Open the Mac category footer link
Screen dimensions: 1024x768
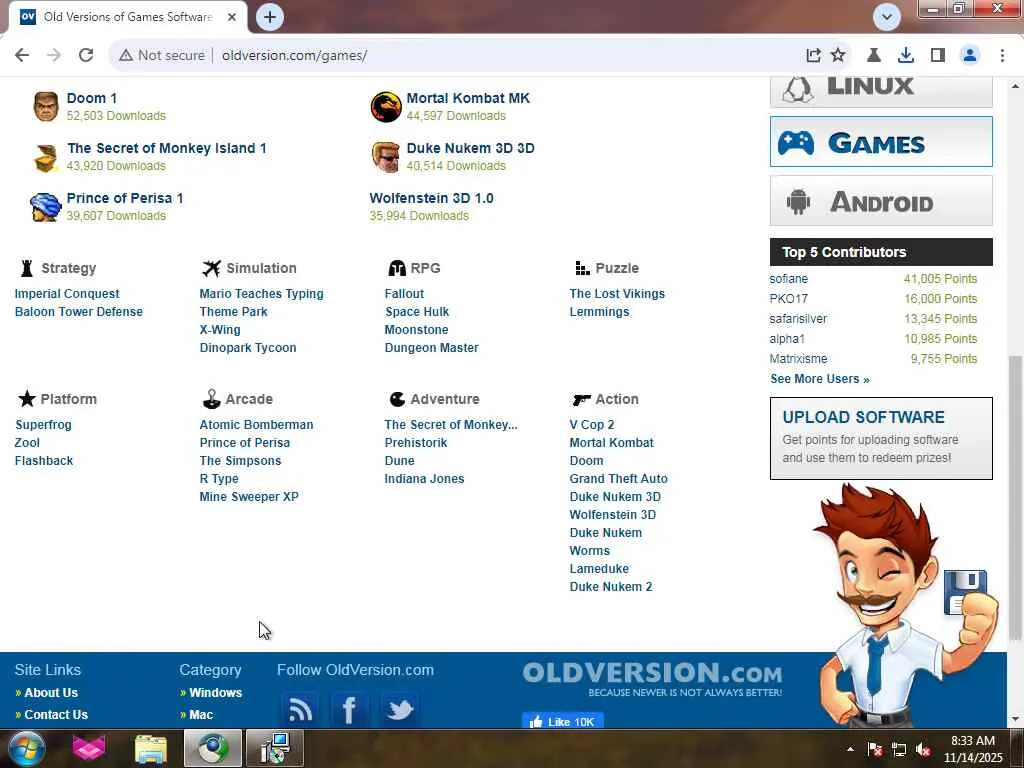click(200, 714)
